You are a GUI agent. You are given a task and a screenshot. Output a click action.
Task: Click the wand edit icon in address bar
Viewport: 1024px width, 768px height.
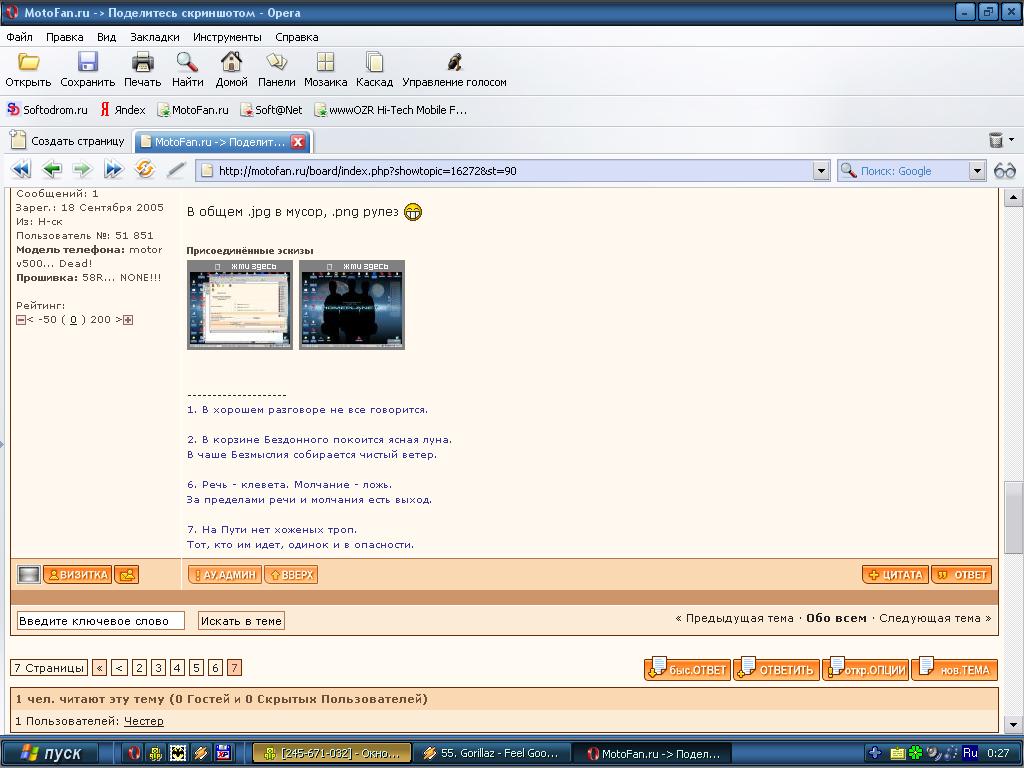(x=176, y=170)
